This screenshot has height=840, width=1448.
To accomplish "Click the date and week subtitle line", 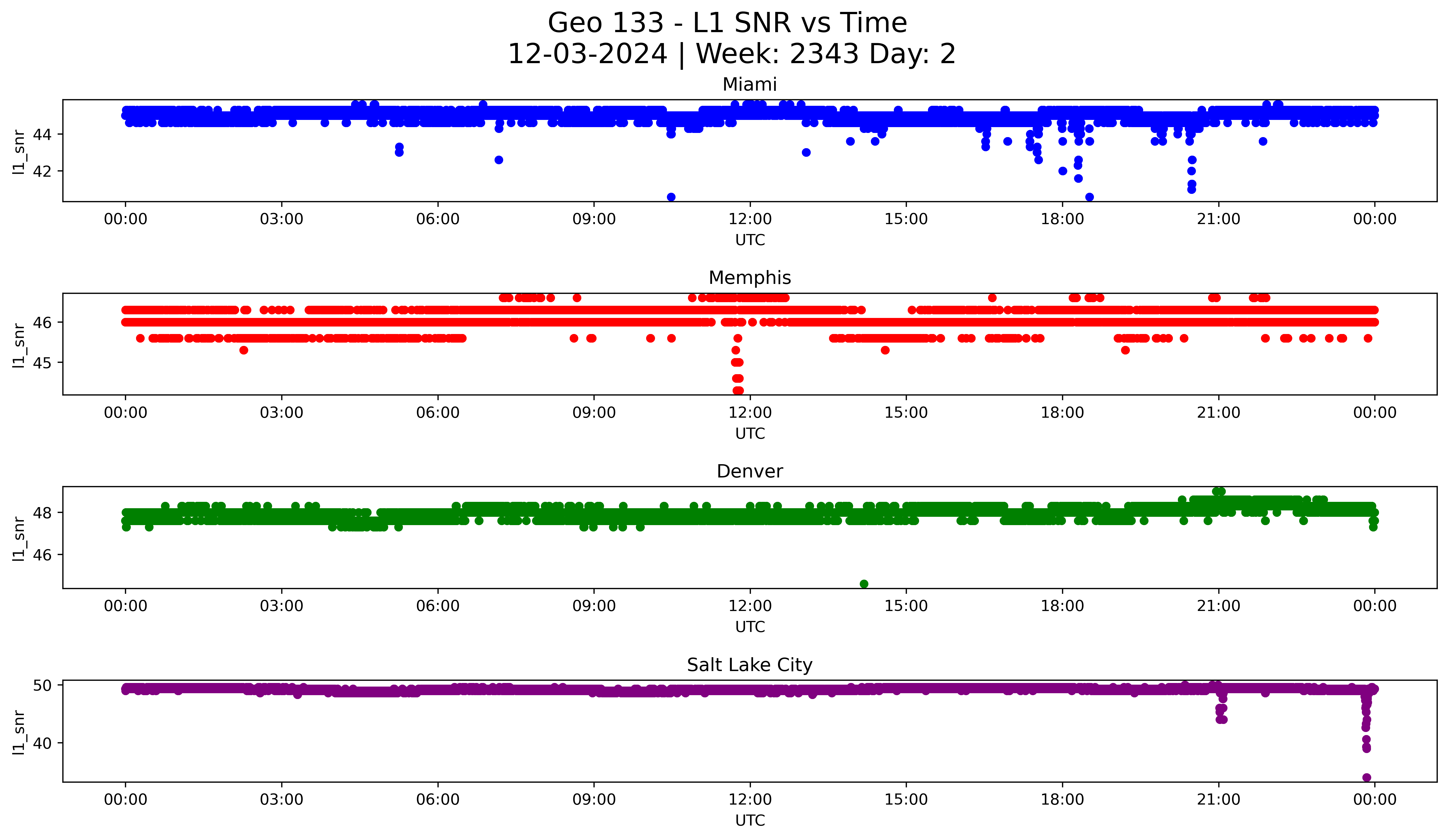I will [x=731, y=54].
